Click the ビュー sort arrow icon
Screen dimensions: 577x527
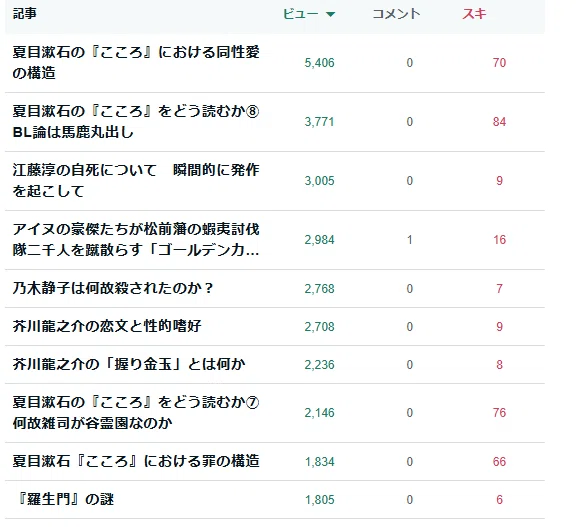pos(330,14)
